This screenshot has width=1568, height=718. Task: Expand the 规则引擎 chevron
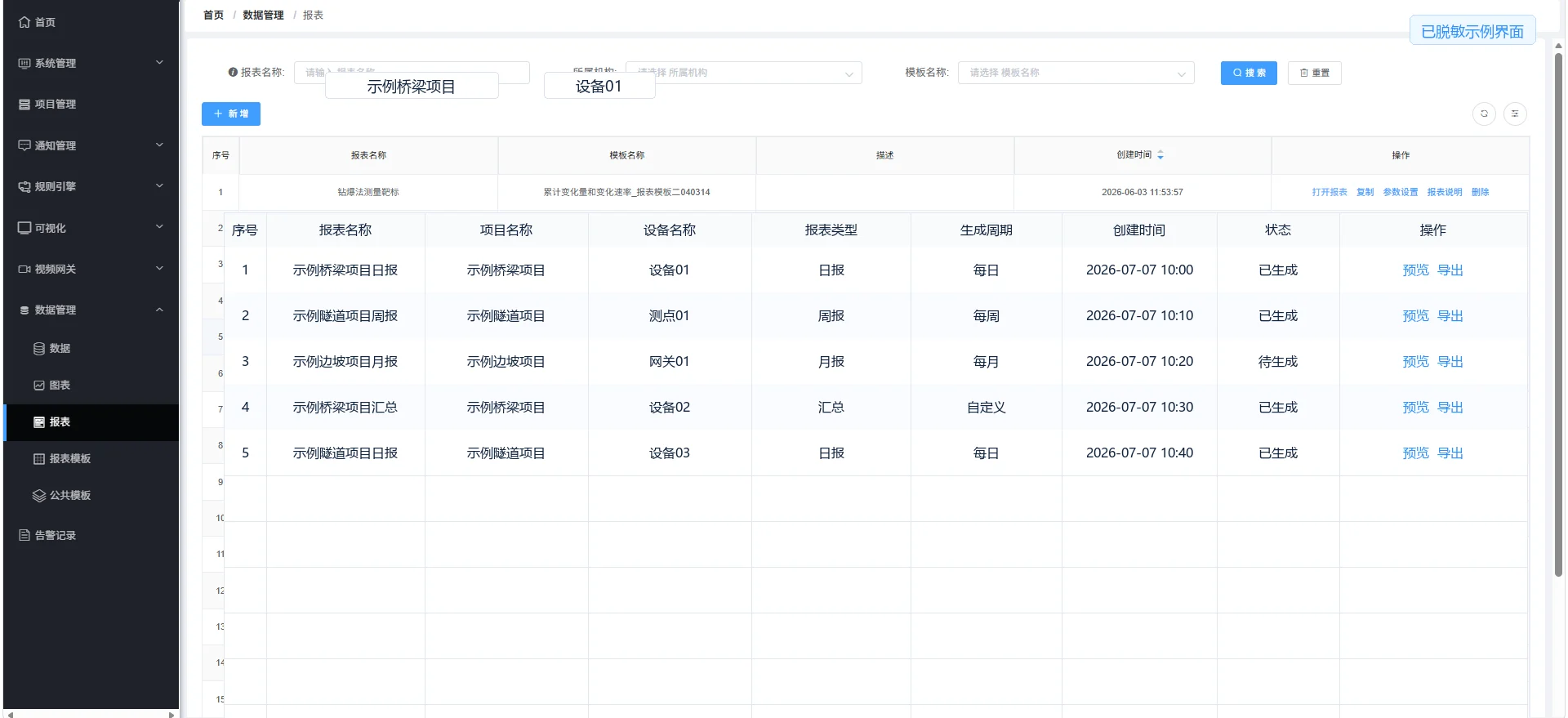pyautogui.click(x=159, y=185)
